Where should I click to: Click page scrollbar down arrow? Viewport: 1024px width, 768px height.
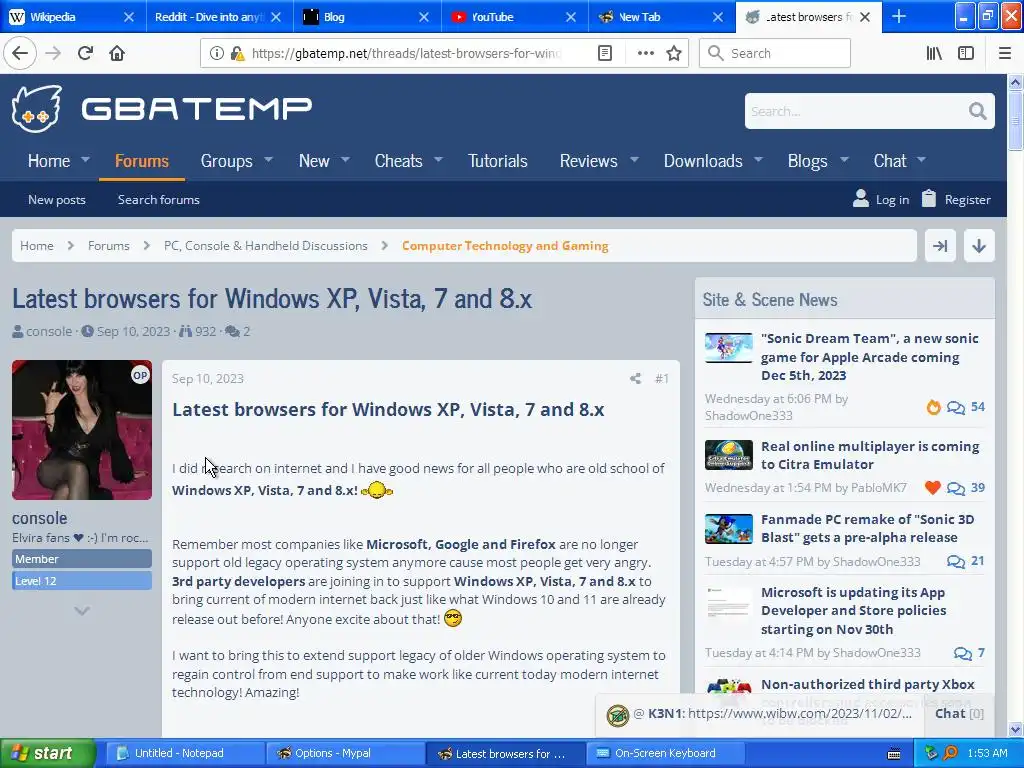click(x=1015, y=729)
